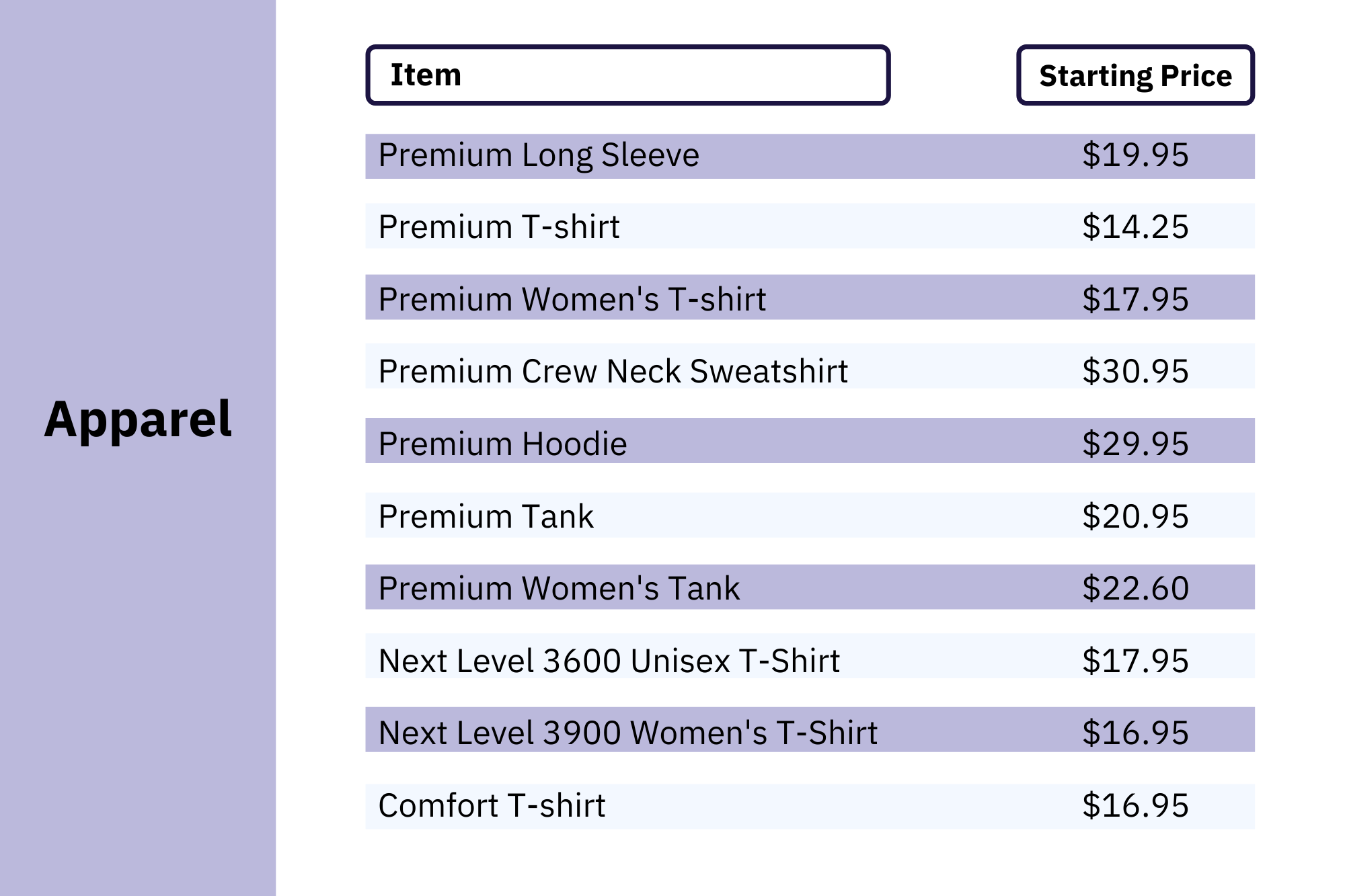Click the $29.95 hoodie price
This screenshot has width=1345, height=896.
pos(1135,444)
